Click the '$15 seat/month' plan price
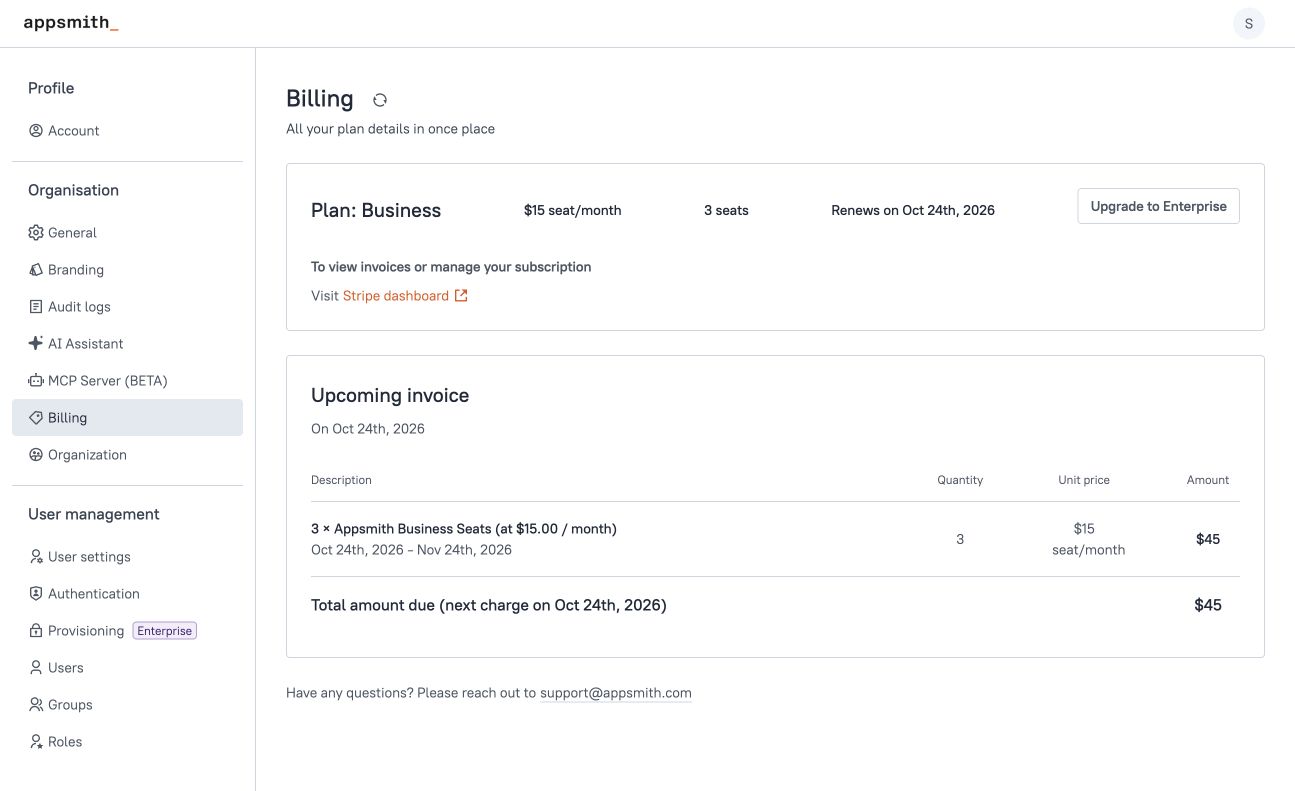 [x=573, y=210]
